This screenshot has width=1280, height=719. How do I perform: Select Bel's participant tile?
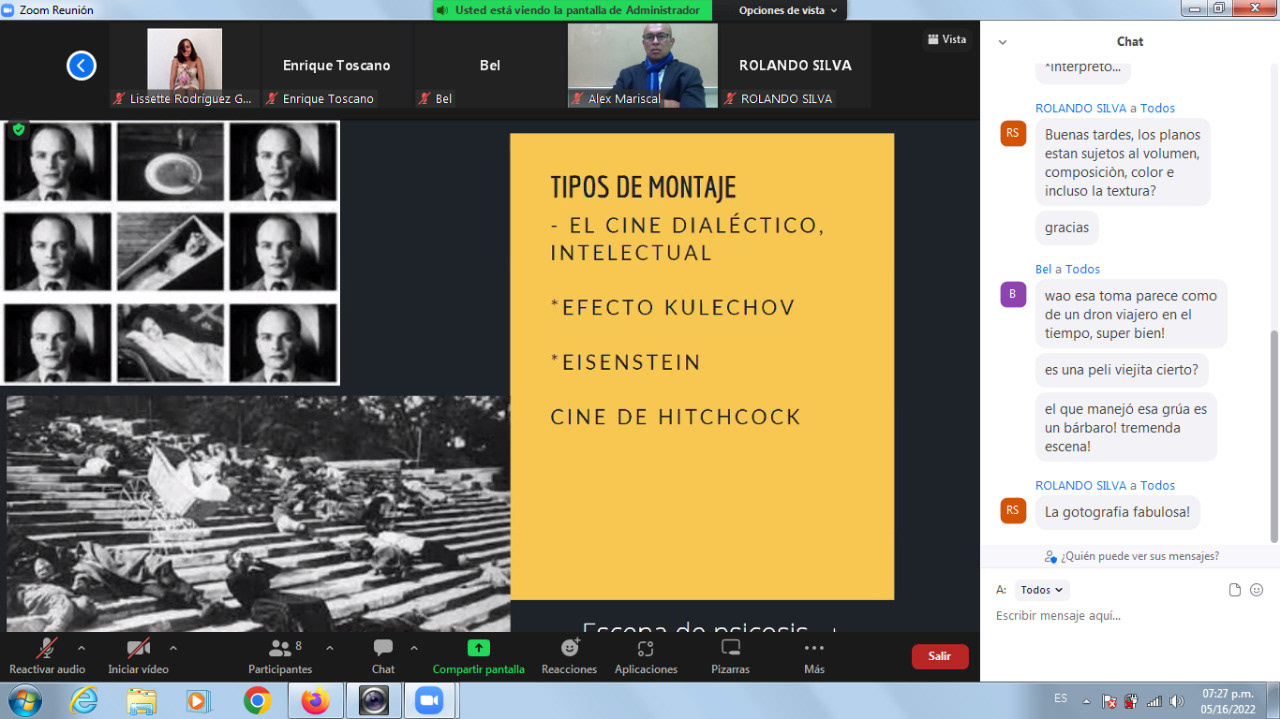(490, 66)
